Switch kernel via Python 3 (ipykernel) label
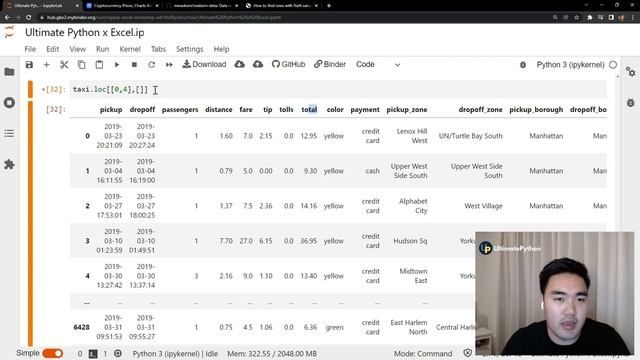This screenshot has width=640, height=360. (570, 64)
